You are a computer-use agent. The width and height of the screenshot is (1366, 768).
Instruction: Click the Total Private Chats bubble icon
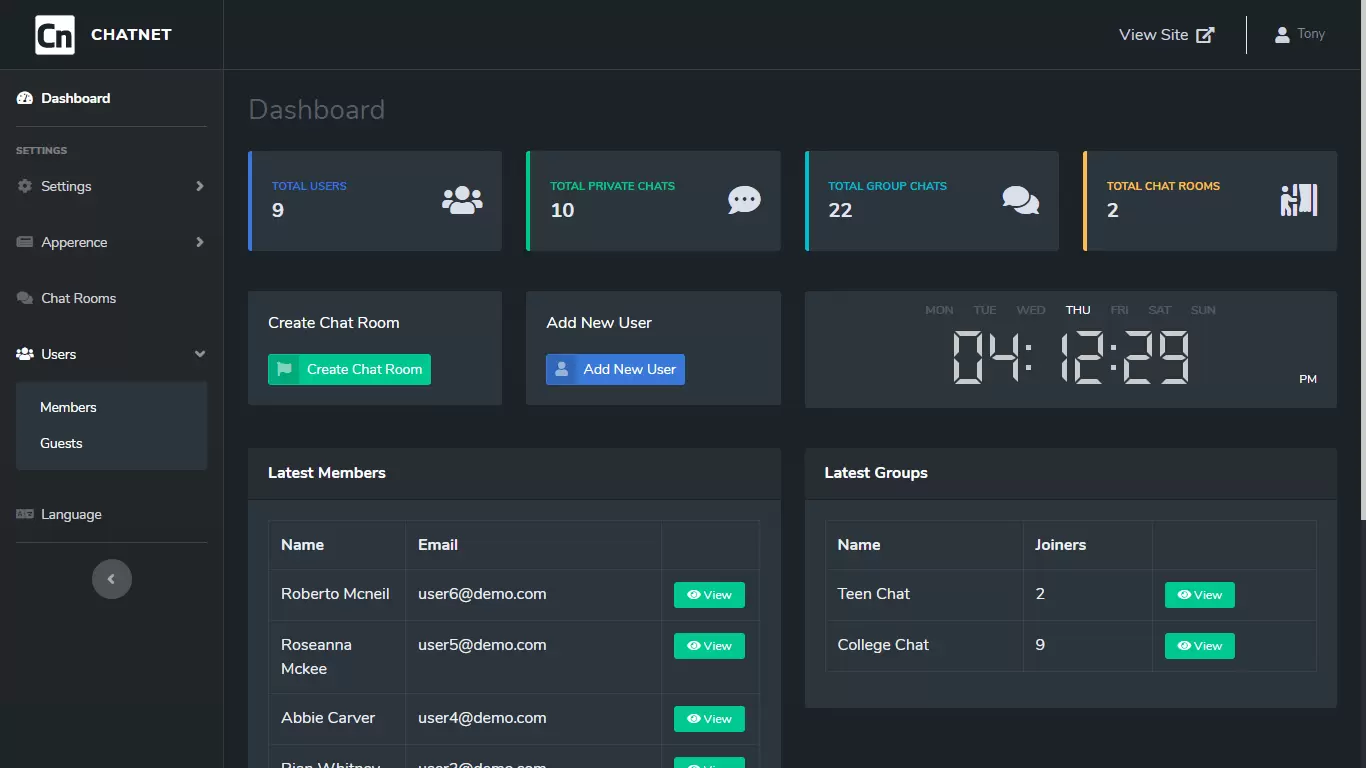[744, 200]
